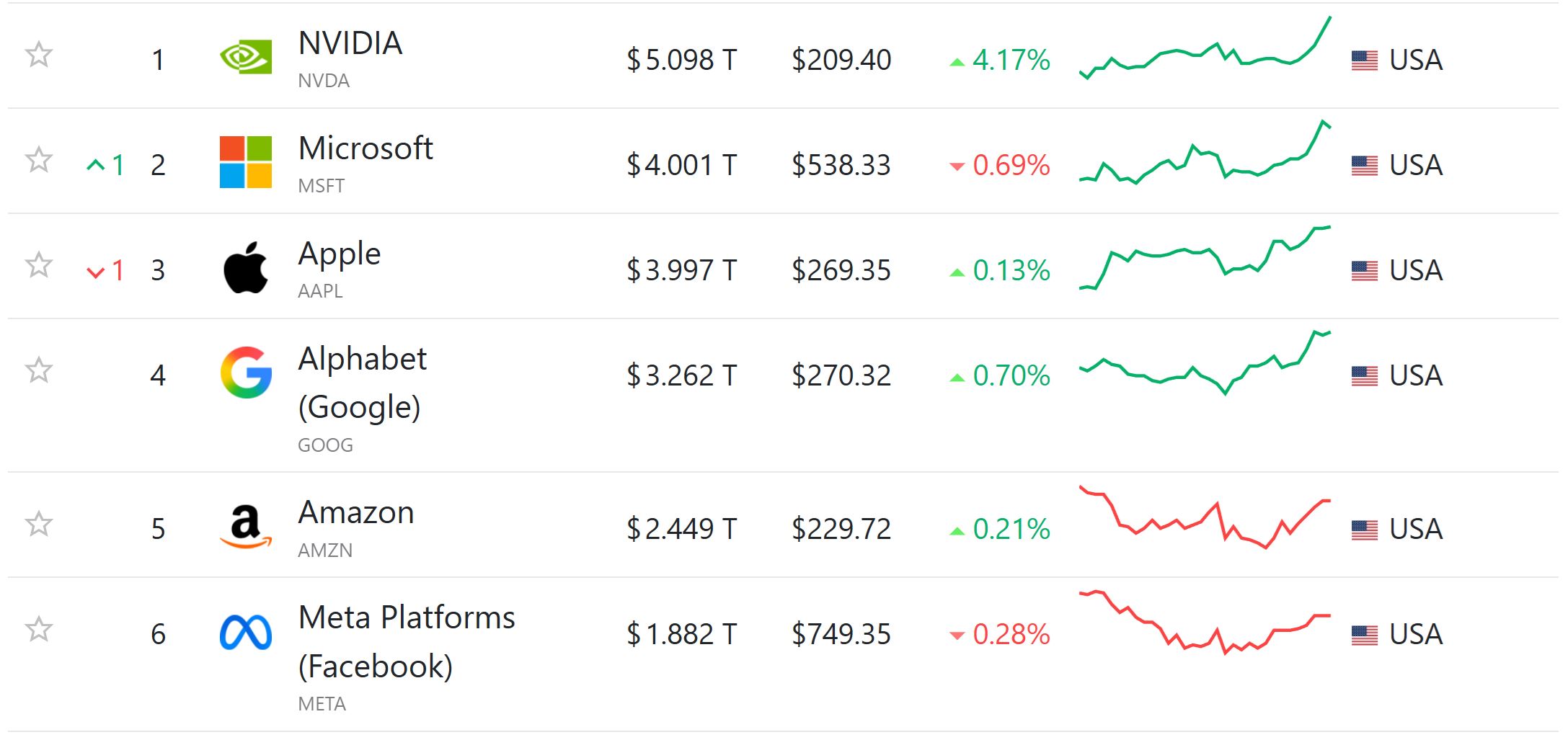Viewport: 1568px width, 740px height.
Task: Toggle favorite star for NVIDIA
Action: [x=39, y=55]
